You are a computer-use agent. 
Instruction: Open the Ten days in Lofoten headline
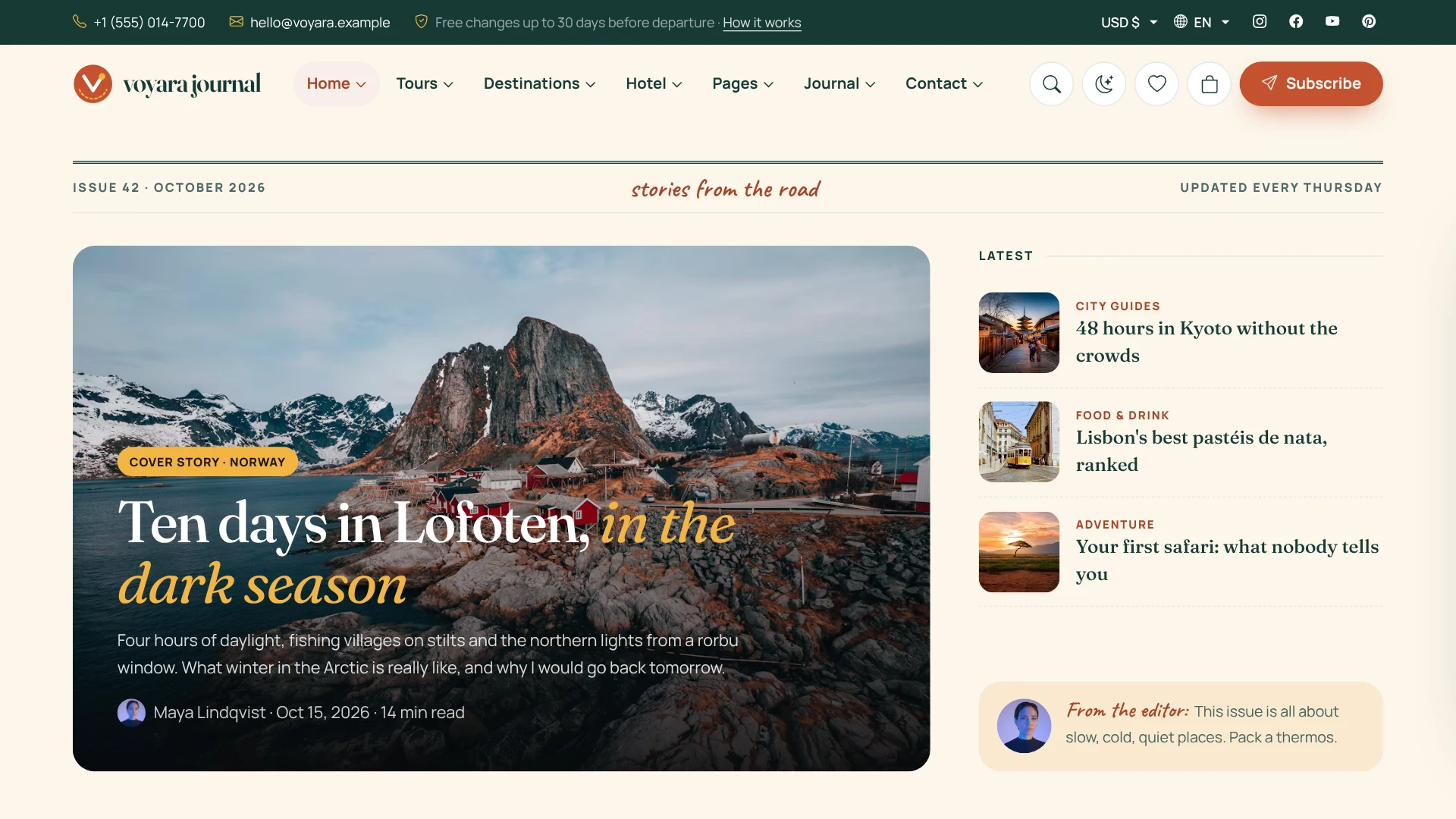pyautogui.click(x=426, y=553)
